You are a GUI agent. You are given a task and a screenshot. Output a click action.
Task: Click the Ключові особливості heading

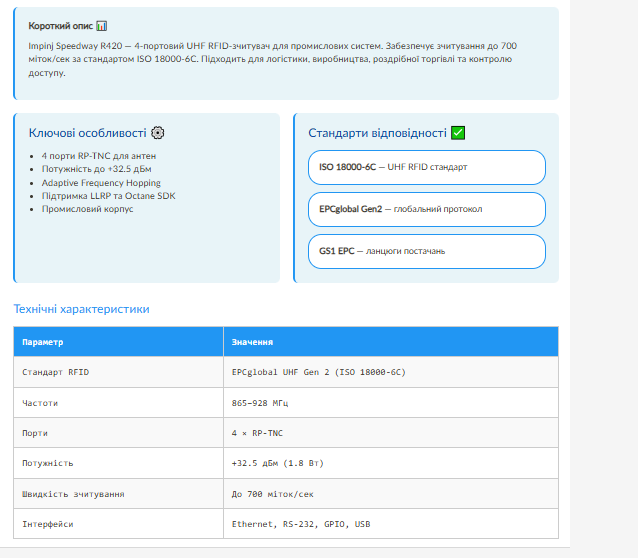(87, 133)
